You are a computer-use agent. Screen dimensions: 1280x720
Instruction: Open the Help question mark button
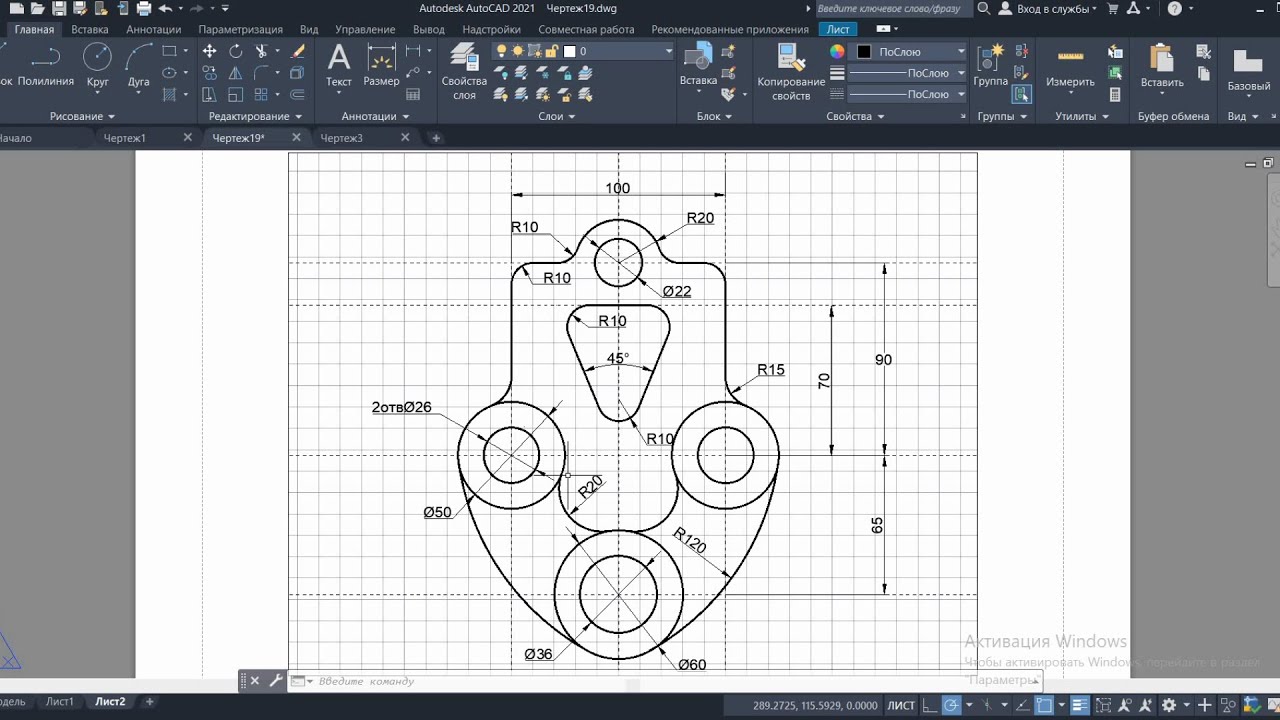coord(1175,9)
